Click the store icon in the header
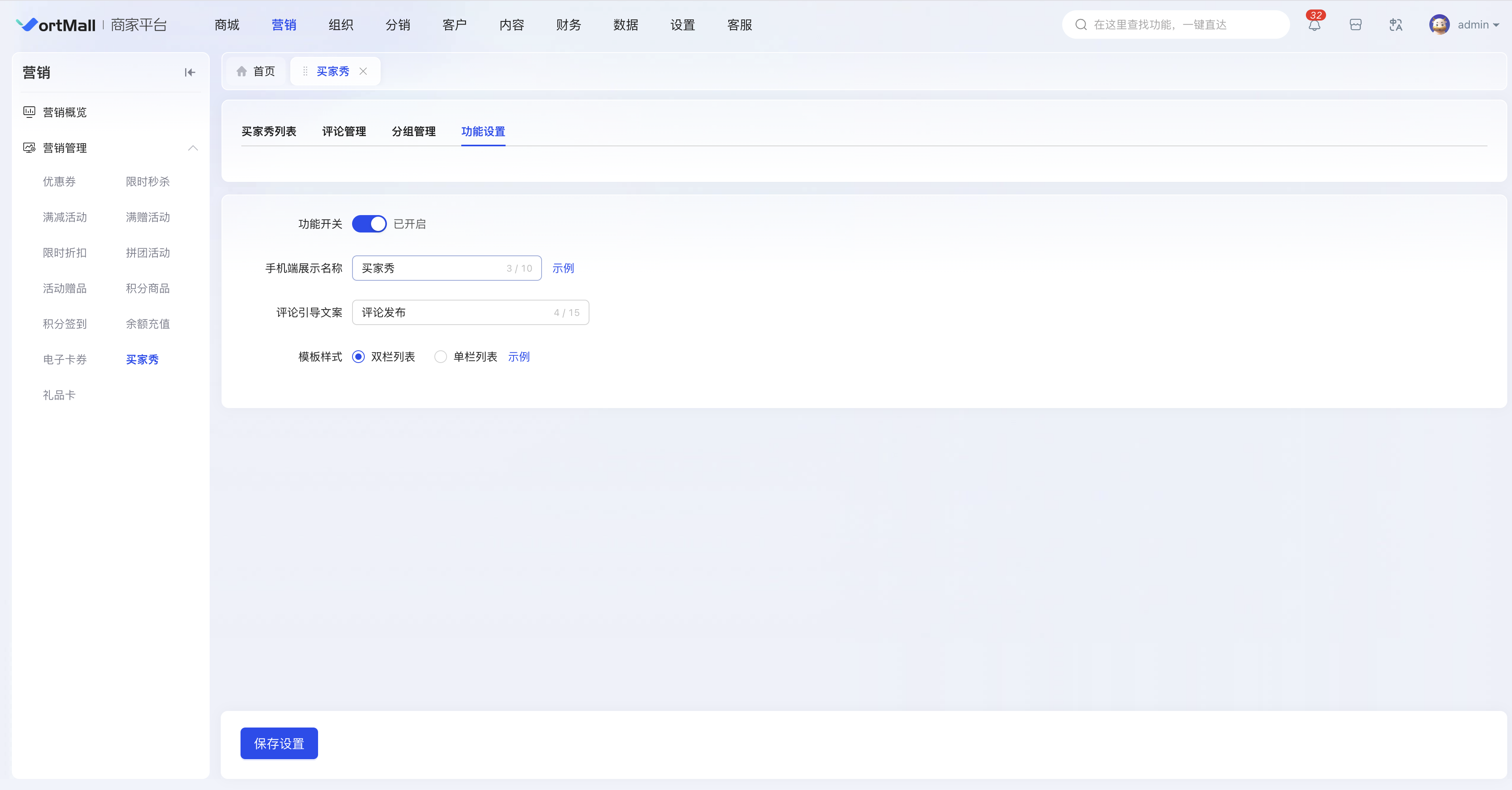The image size is (1512, 790). [1355, 25]
